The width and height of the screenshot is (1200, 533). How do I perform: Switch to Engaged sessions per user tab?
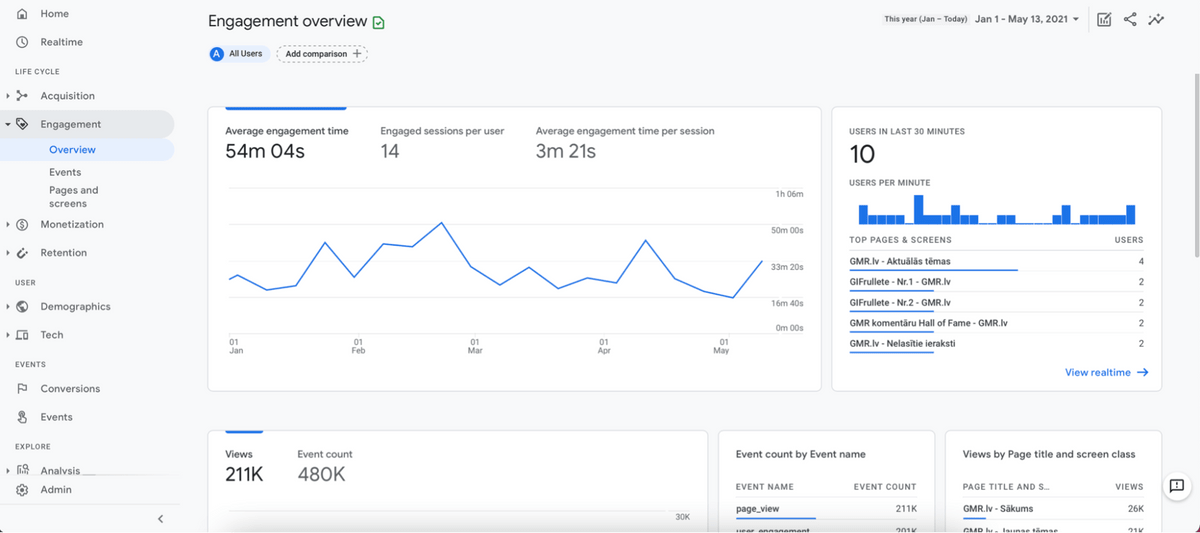point(442,142)
